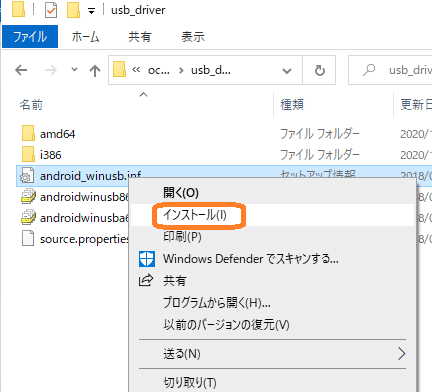
Task: Choose 共有 in the context menu
Action: pos(273,281)
